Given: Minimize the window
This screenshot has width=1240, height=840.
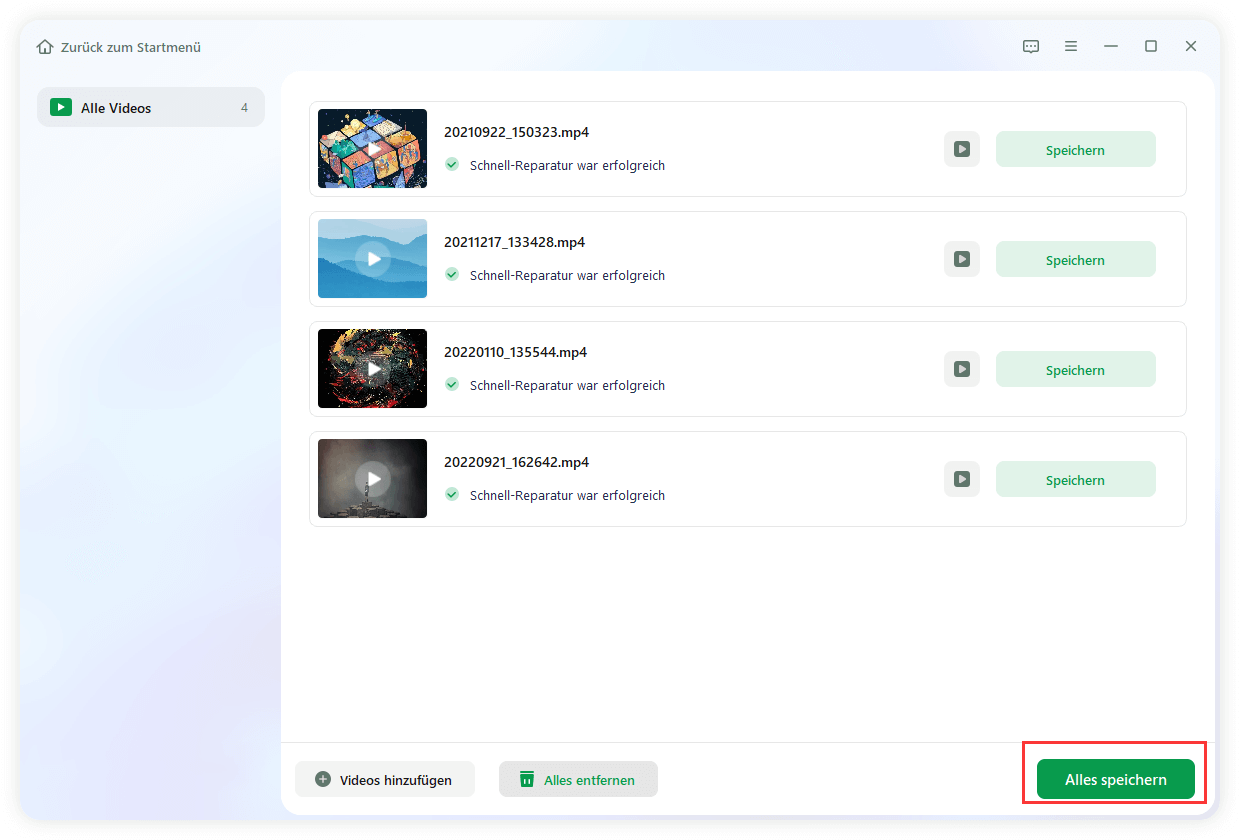Looking at the screenshot, I should pyautogui.click(x=1111, y=46).
